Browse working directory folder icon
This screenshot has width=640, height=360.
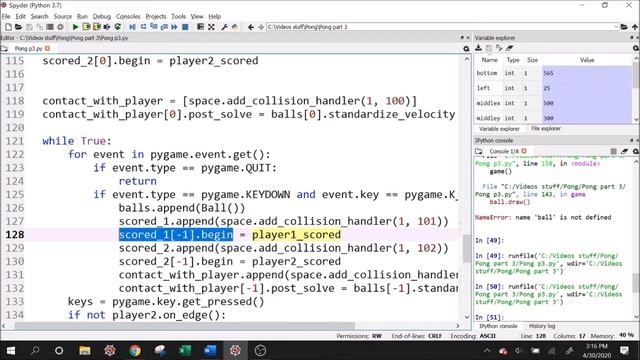[624, 27]
